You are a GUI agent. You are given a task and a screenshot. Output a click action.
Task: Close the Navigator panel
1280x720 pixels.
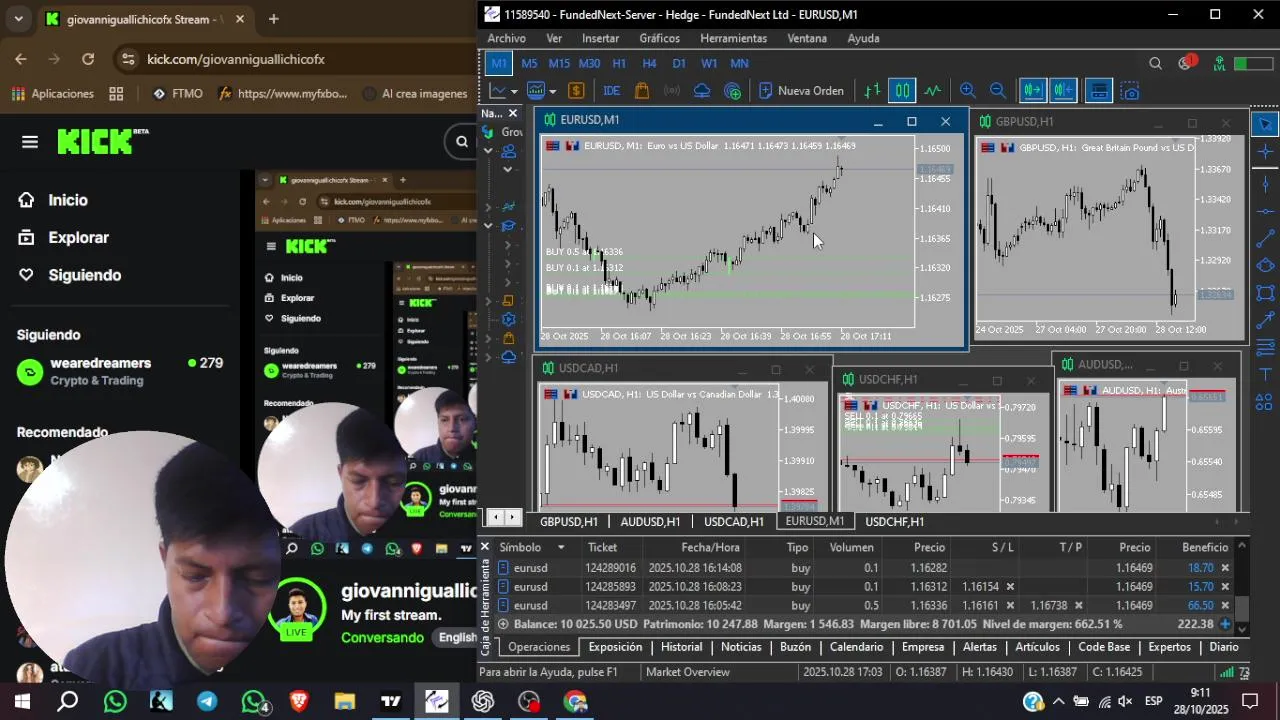513,114
